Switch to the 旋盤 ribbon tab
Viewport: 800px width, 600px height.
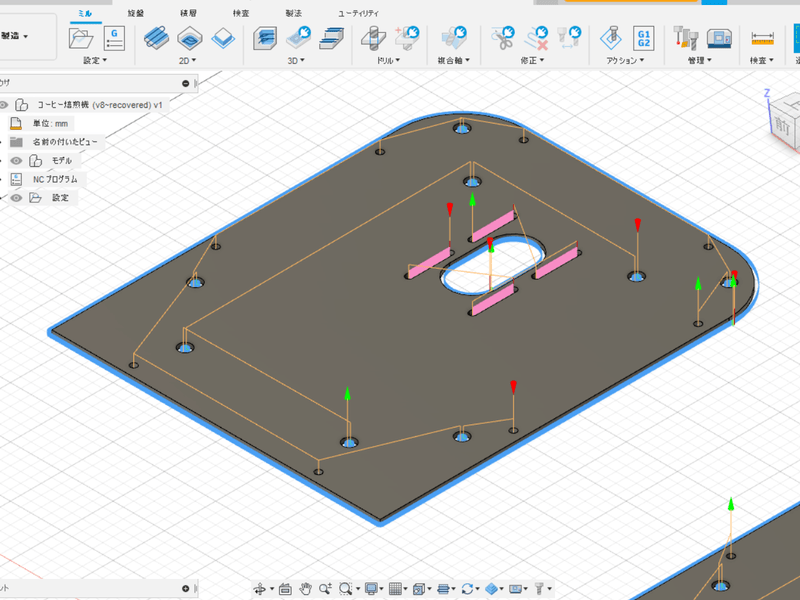(x=135, y=12)
